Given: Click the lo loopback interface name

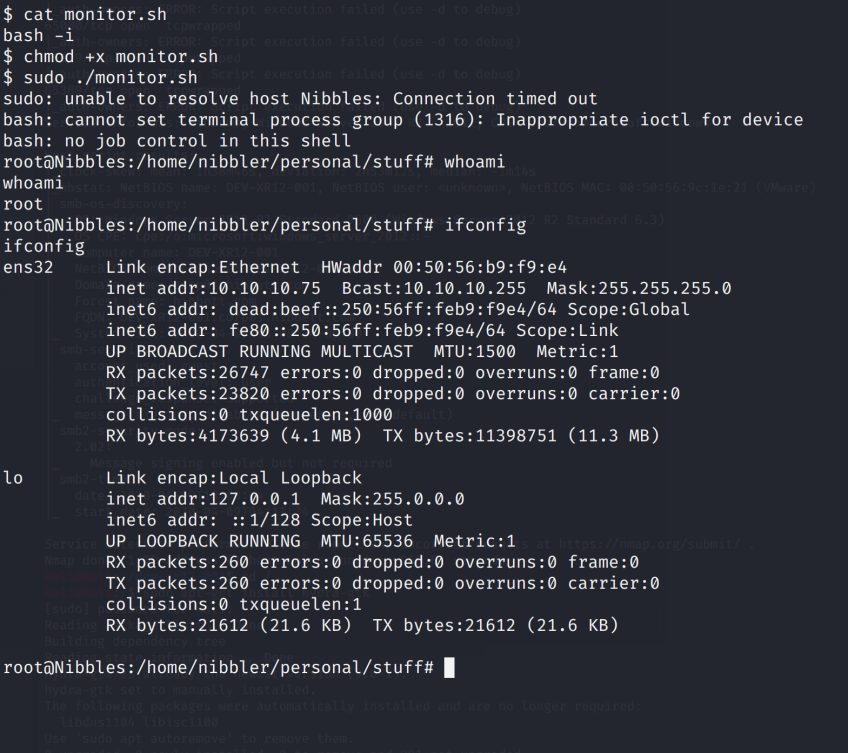Looking at the screenshot, I should 14,478.
